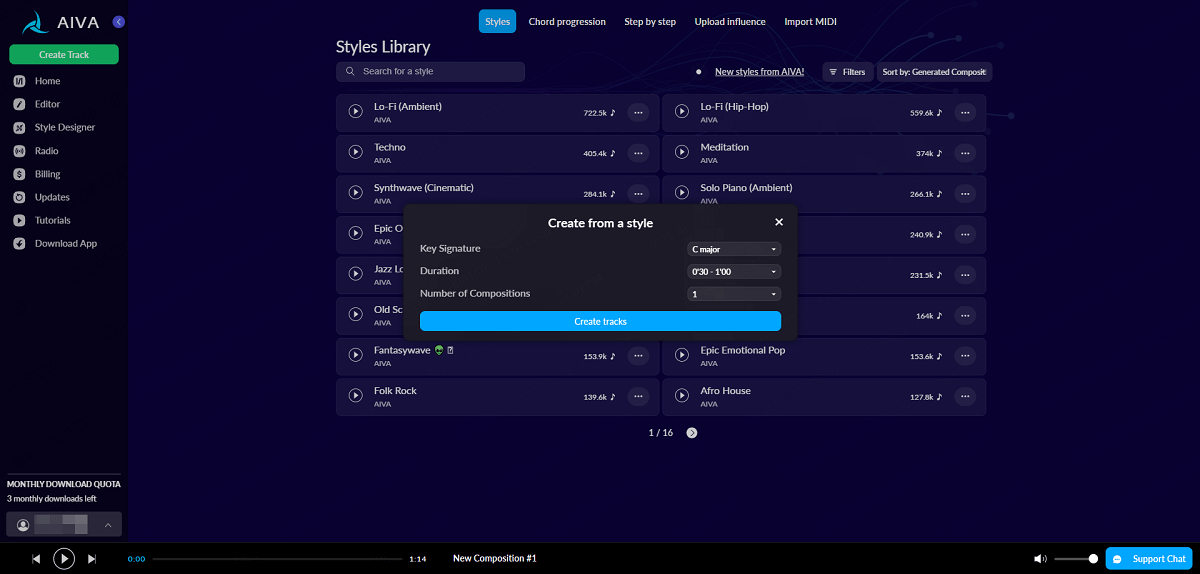Play the Lo-Fi (Ambient) style preview

coord(355,112)
